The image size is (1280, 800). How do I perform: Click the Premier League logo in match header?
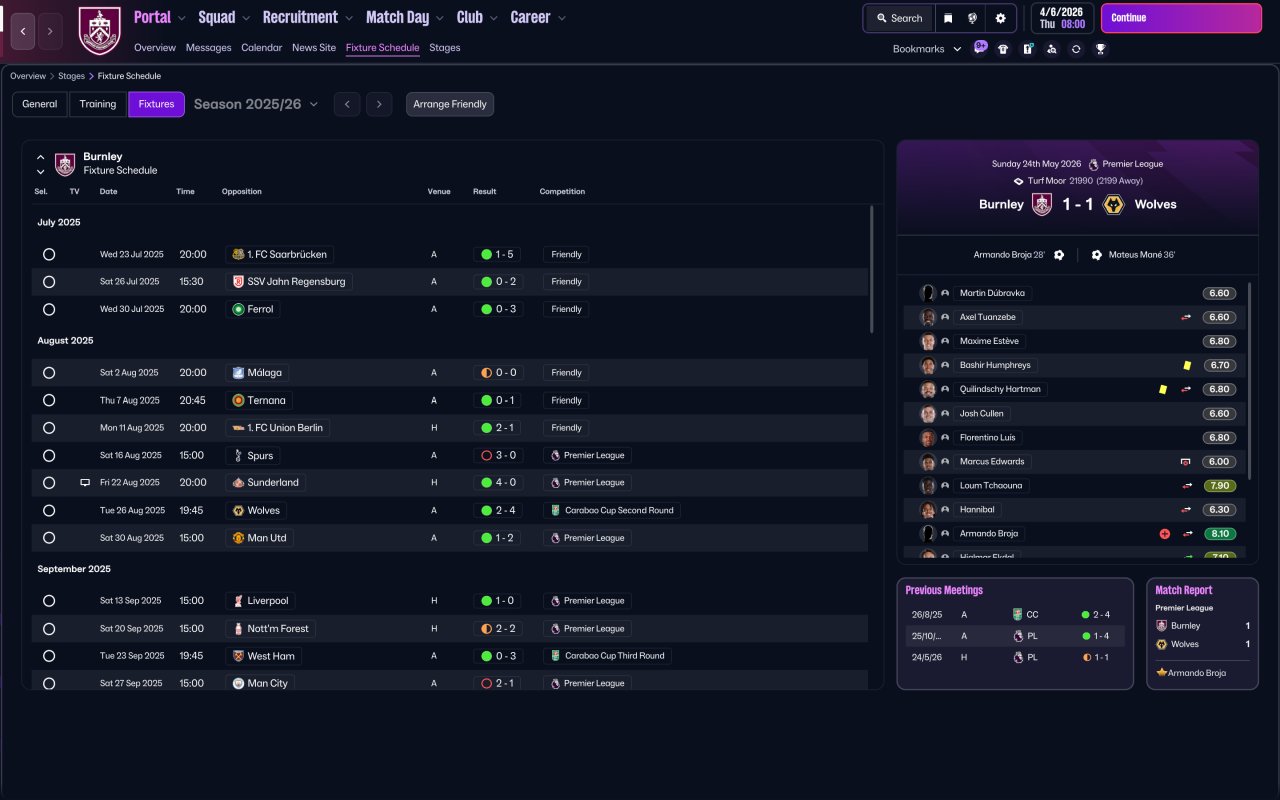pyautogui.click(x=1094, y=164)
